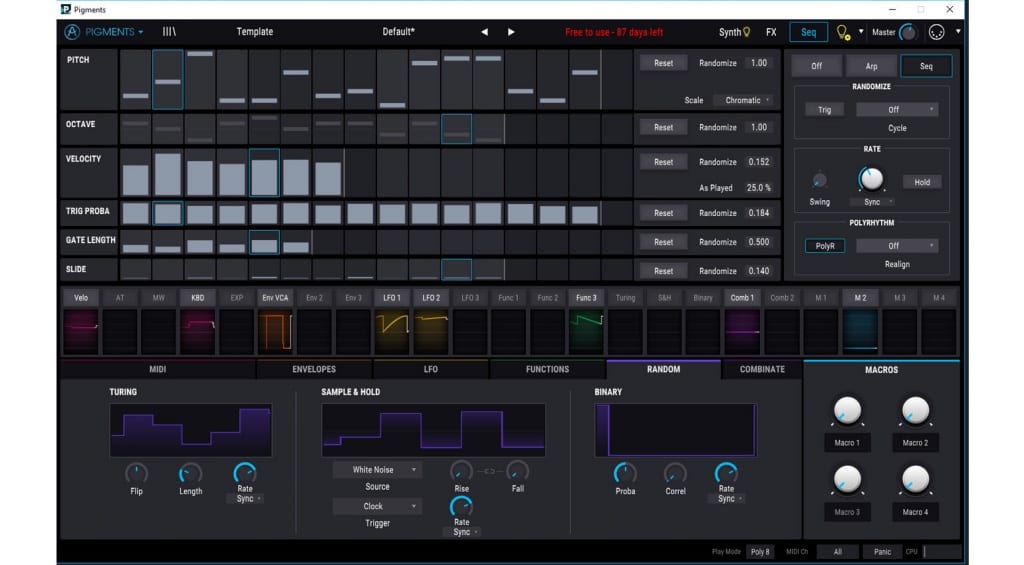
Task: Open the Polyrhythm Realign Off dropdown
Action: click(x=897, y=246)
